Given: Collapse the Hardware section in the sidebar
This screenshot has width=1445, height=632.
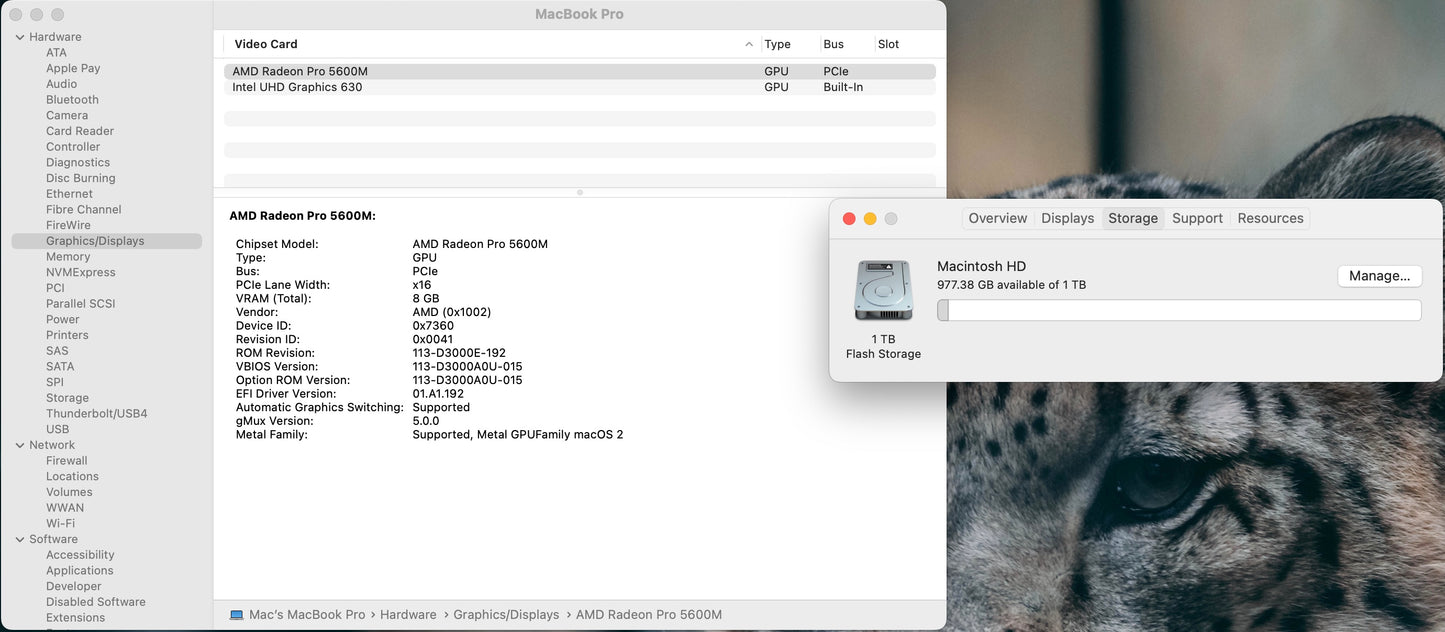Looking at the screenshot, I should [x=18, y=36].
